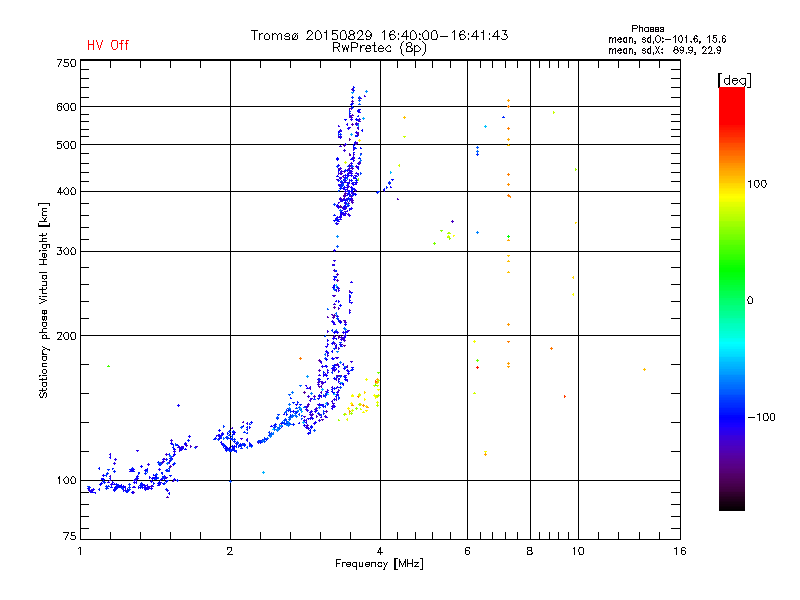
Task: Click the subtitle 'RwPretec (8p)'
Action: [379, 48]
